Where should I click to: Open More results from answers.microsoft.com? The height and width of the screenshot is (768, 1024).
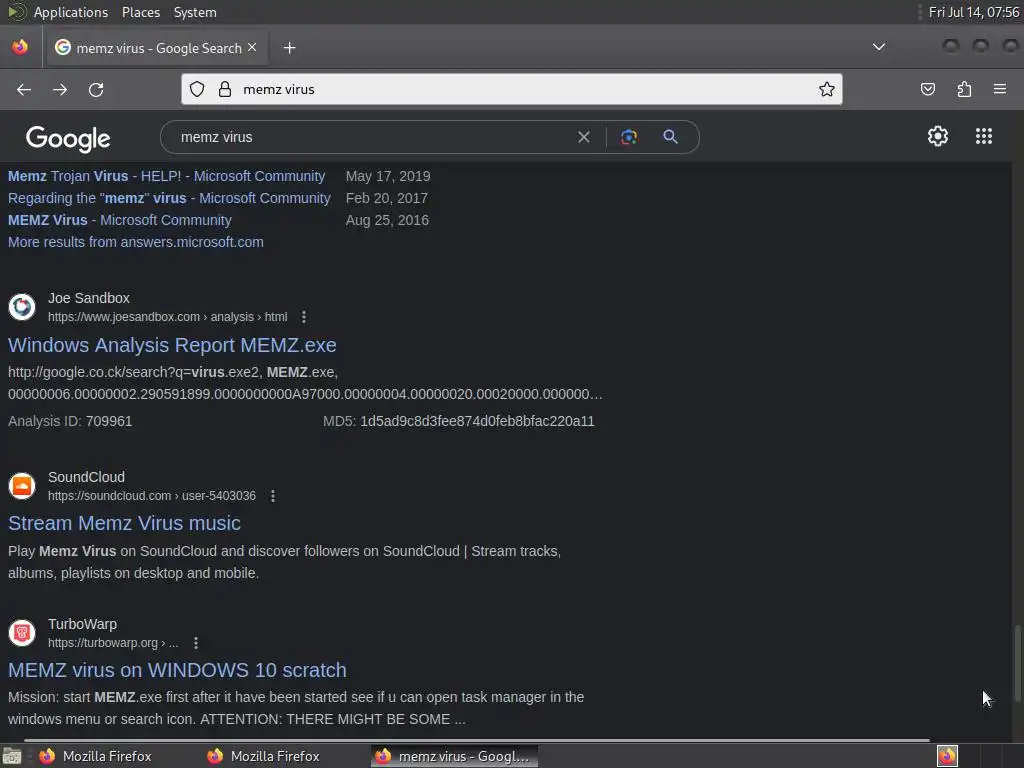(136, 242)
